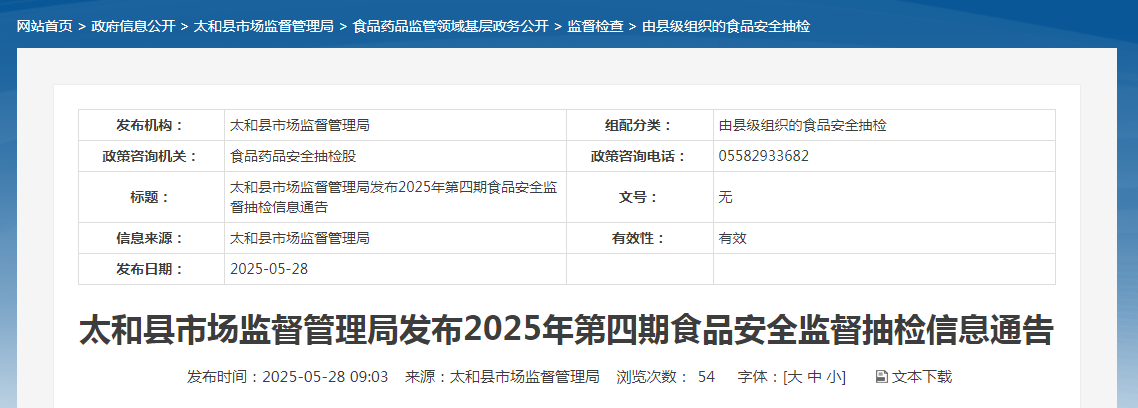Select the phone number 05582933682
This screenshot has height=408, width=1138.
point(764,156)
